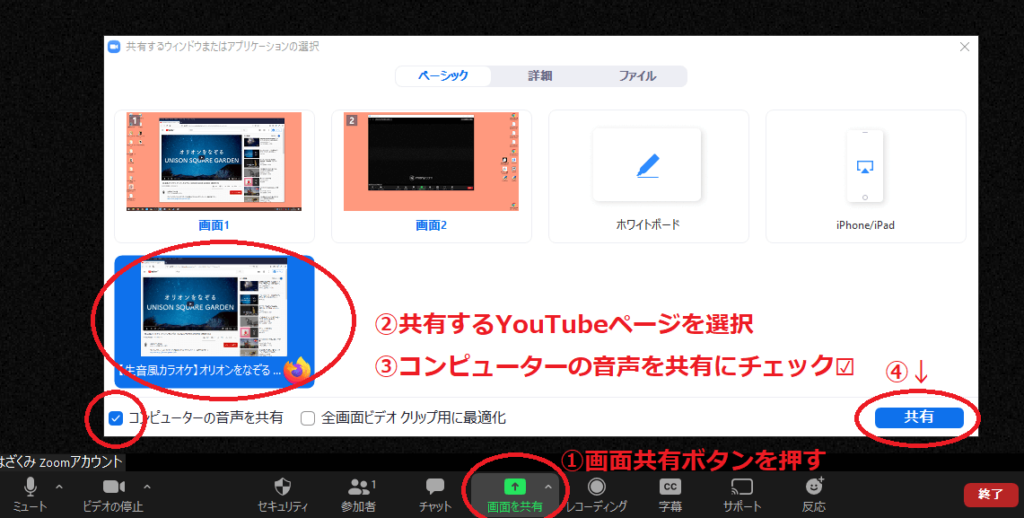This screenshot has height=518, width=1024.
Task: Choose the iPhone/iPad sharing option
Action: pos(865,176)
